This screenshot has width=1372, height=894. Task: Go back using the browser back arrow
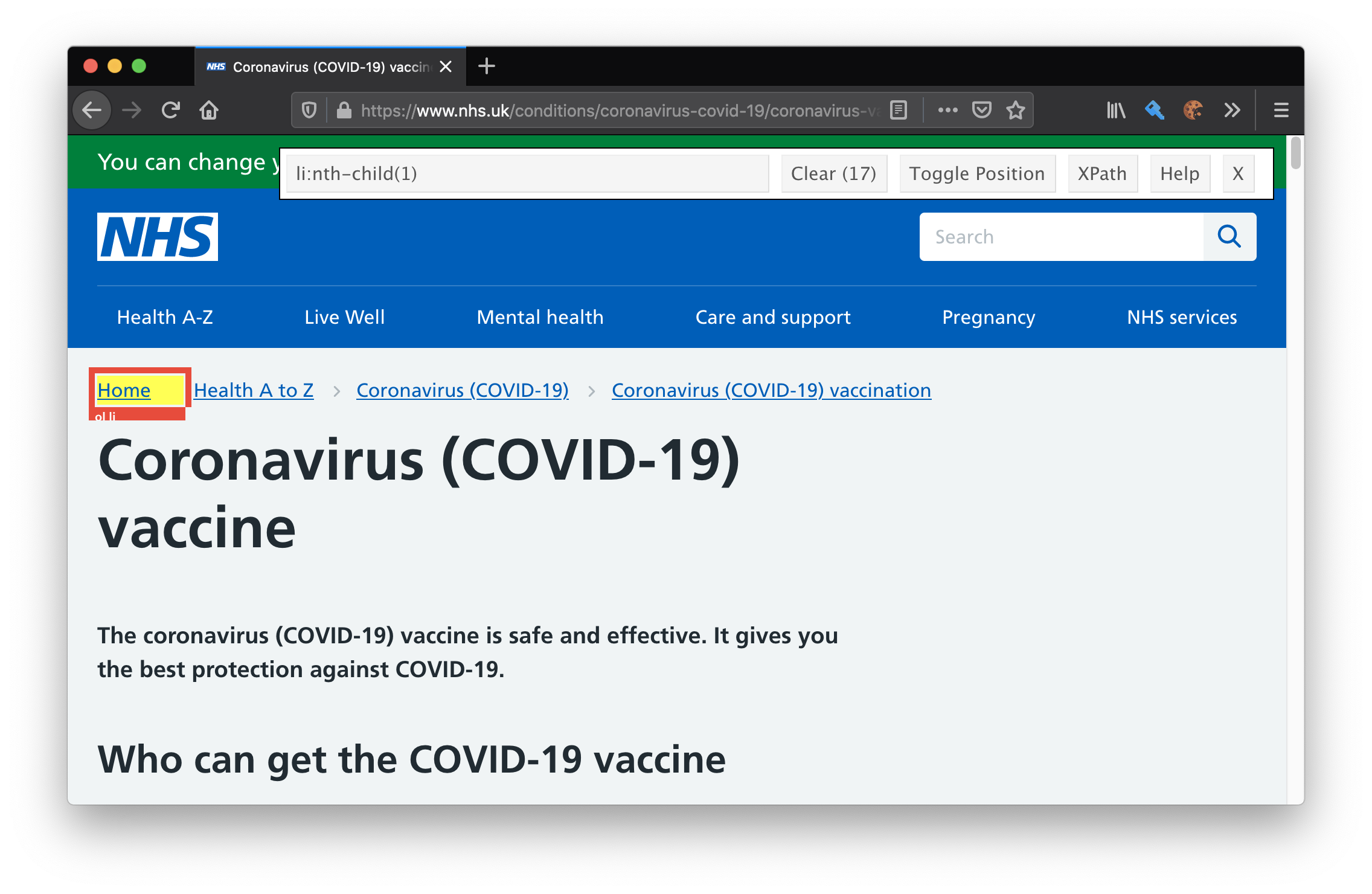pyautogui.click(x=92, y=111)
